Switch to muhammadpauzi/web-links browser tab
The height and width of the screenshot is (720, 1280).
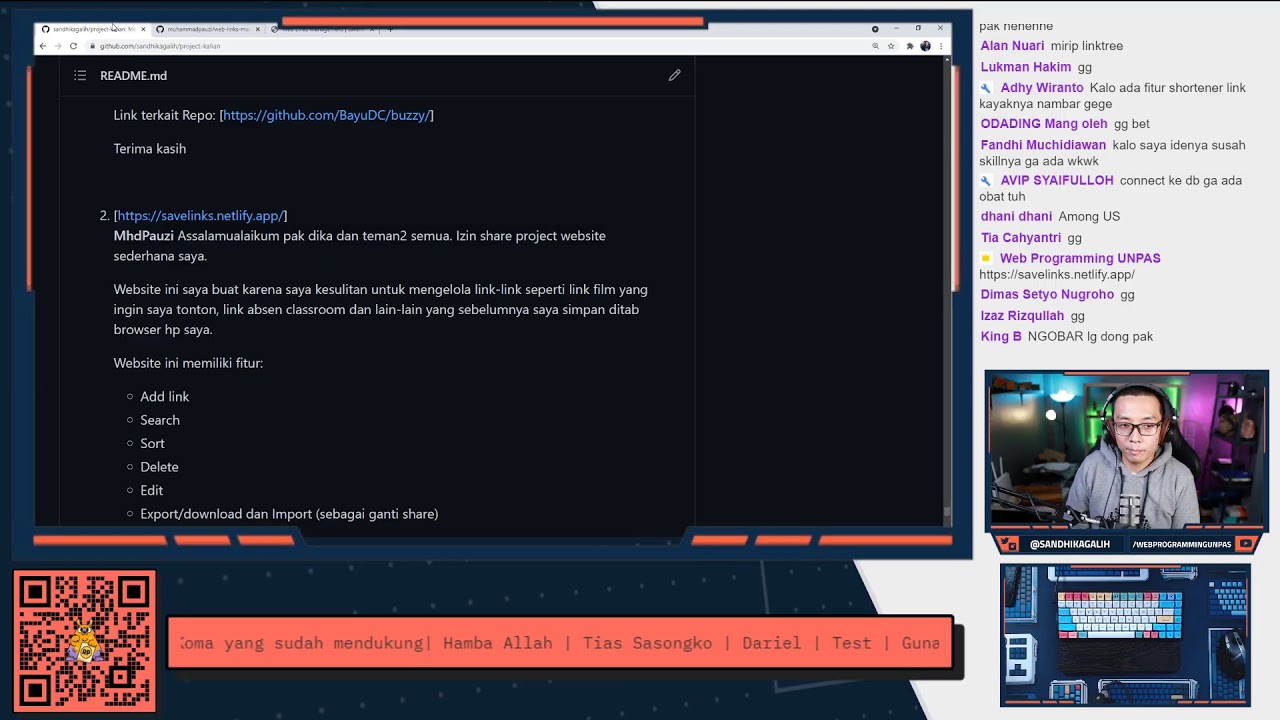tap(208, 29)
